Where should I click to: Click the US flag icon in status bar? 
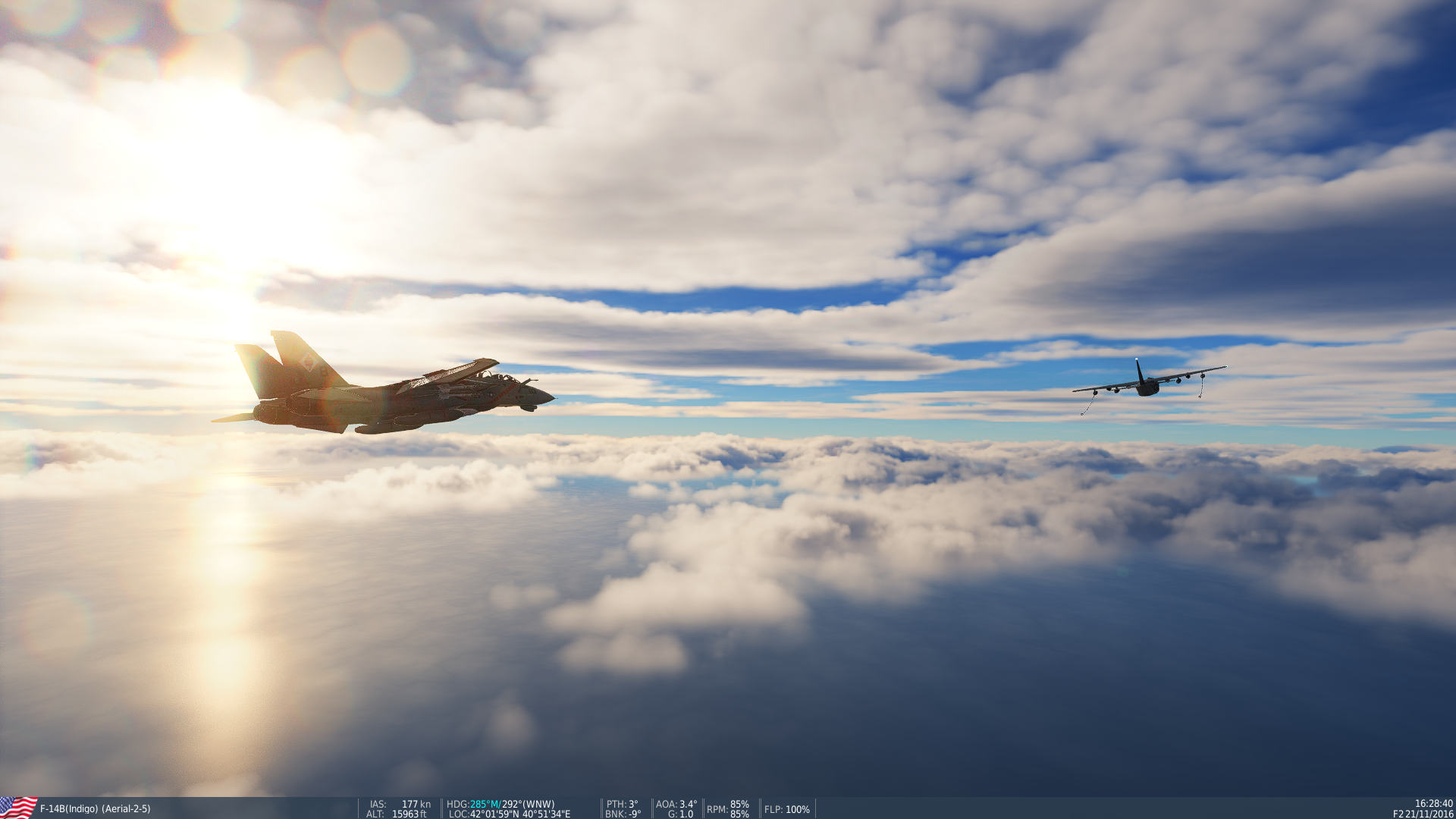pyautogui.click(x=18, y=808)
